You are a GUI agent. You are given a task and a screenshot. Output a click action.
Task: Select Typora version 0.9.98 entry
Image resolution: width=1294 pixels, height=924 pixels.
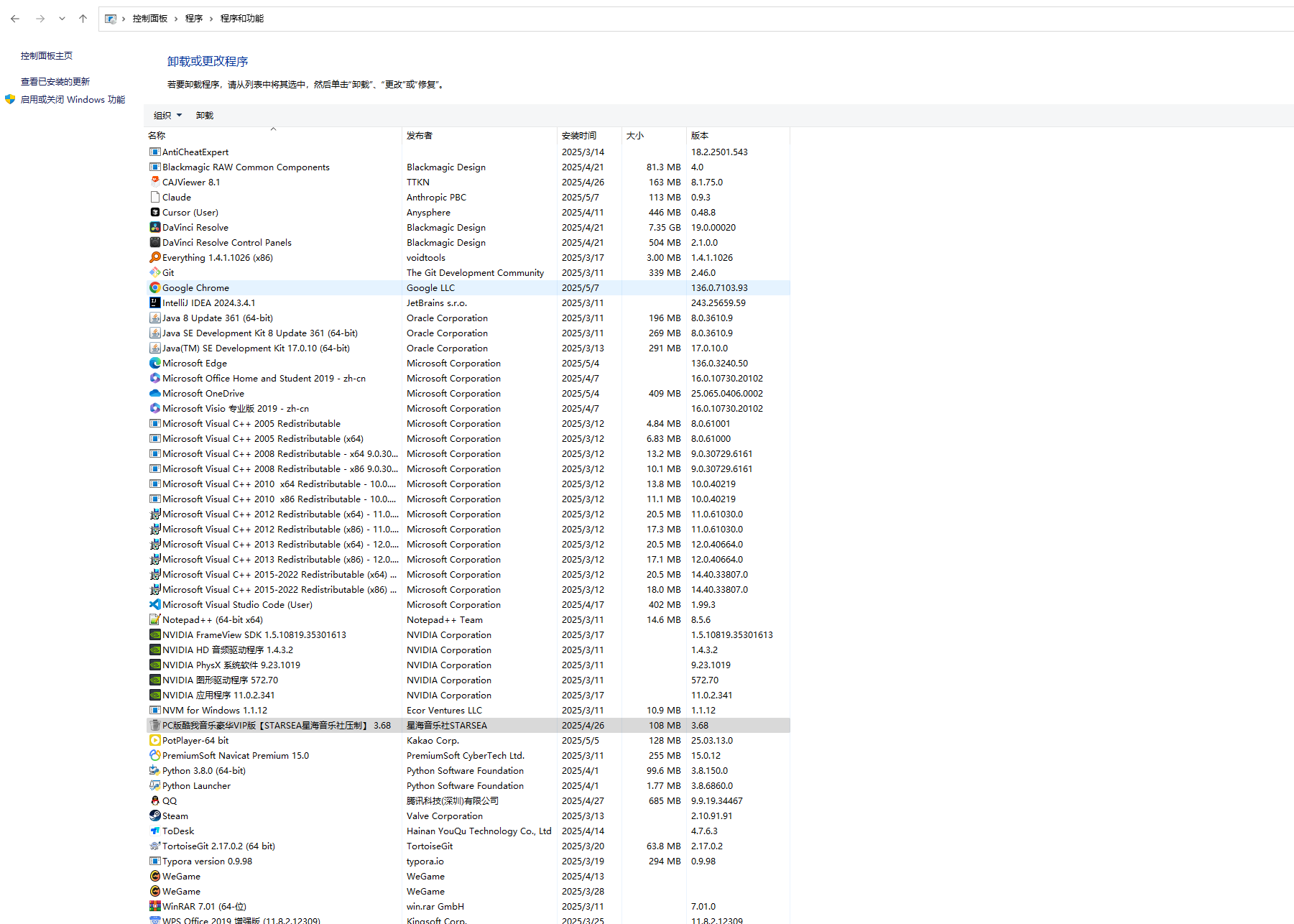tap(468, 861)
